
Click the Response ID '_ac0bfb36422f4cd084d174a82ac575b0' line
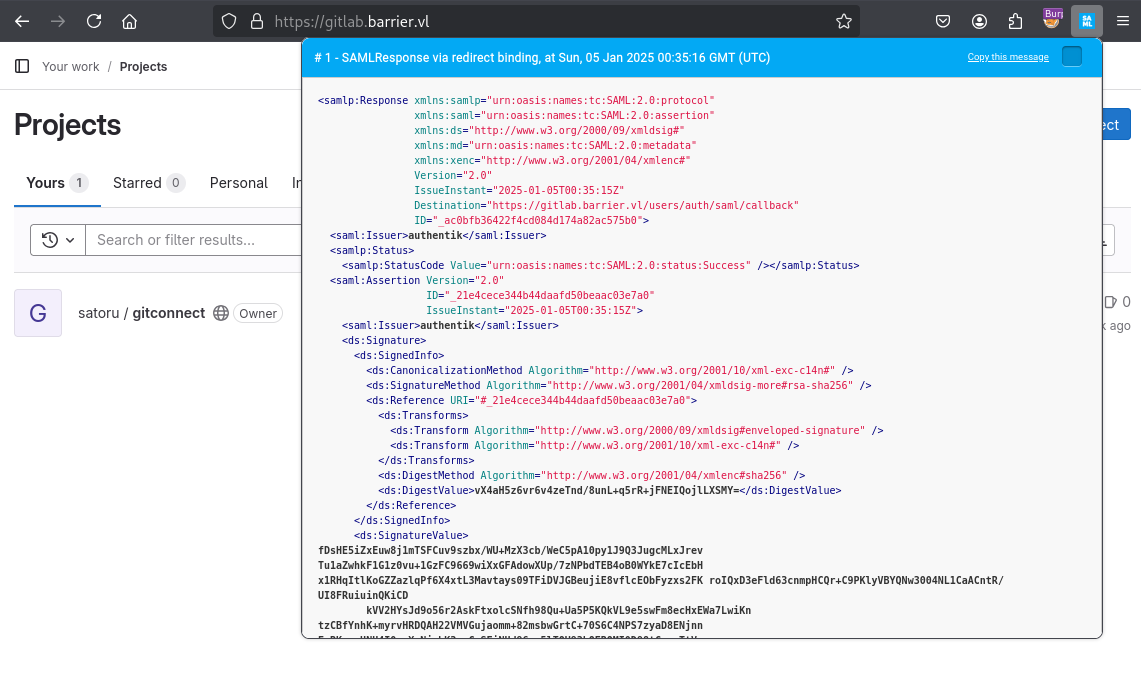point(531,220)
